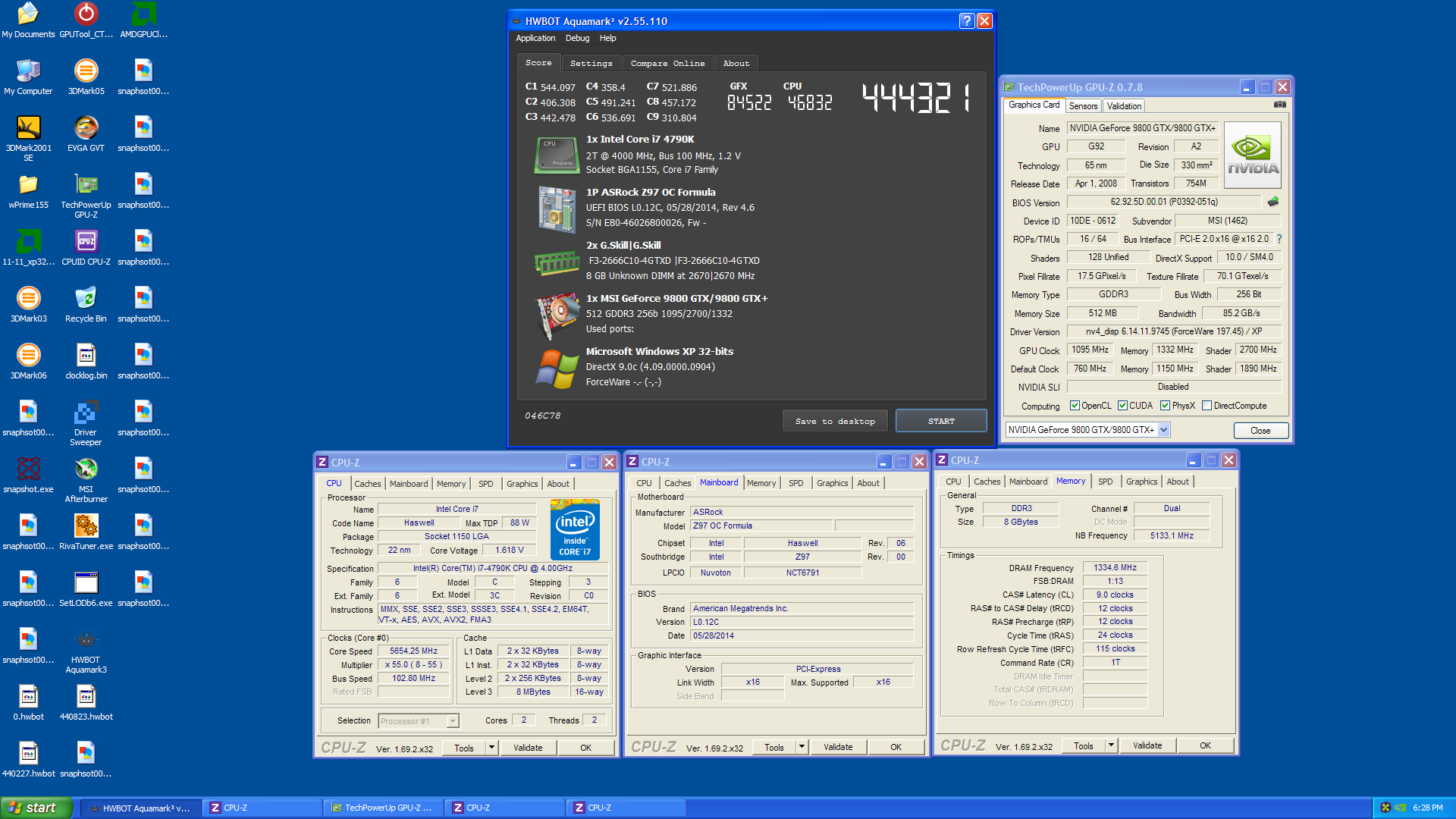
Task: Open the Sensors tab in GPU-Z
Action: pos(1083,106)
